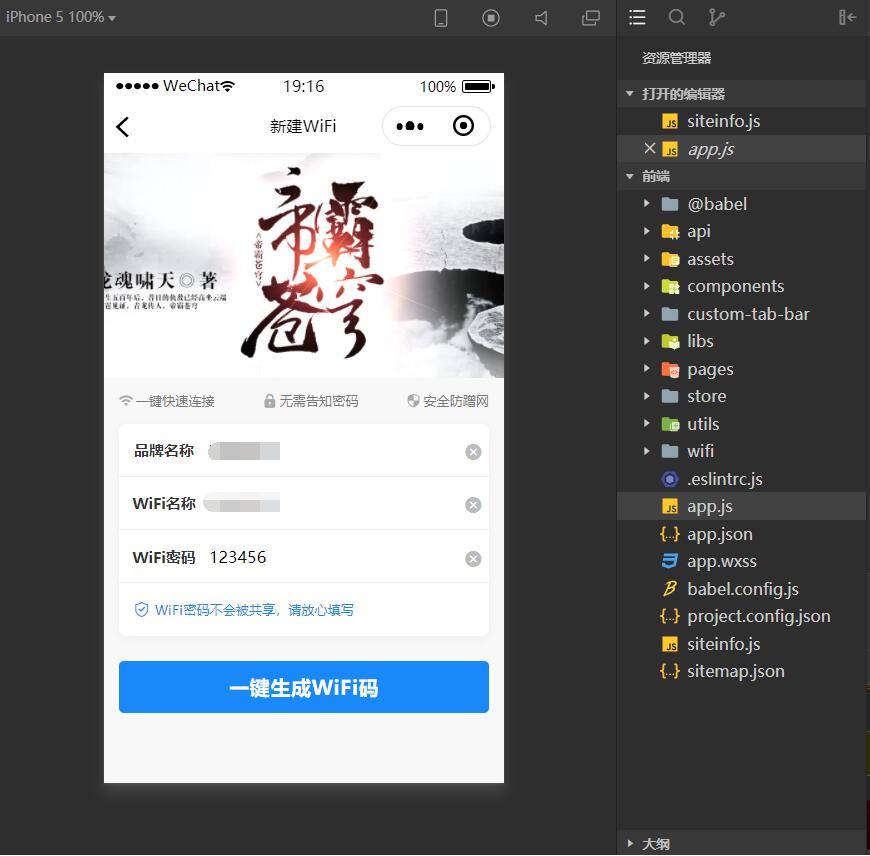Viewport: 870px width, 856px height.
Task: Click the multi-window icon in toolbar
Action: 590,17
